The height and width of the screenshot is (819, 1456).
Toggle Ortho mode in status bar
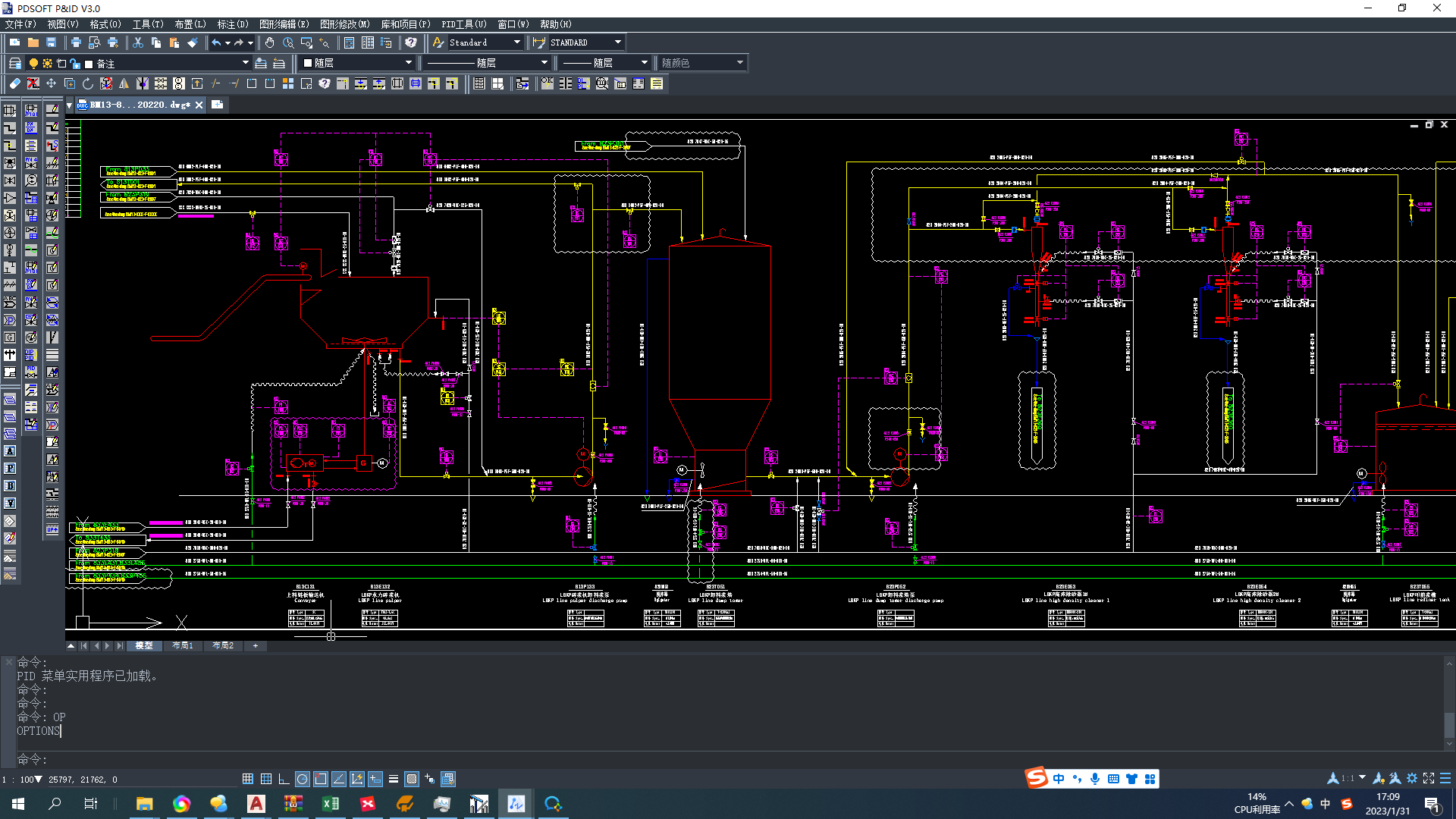(284, 779)
